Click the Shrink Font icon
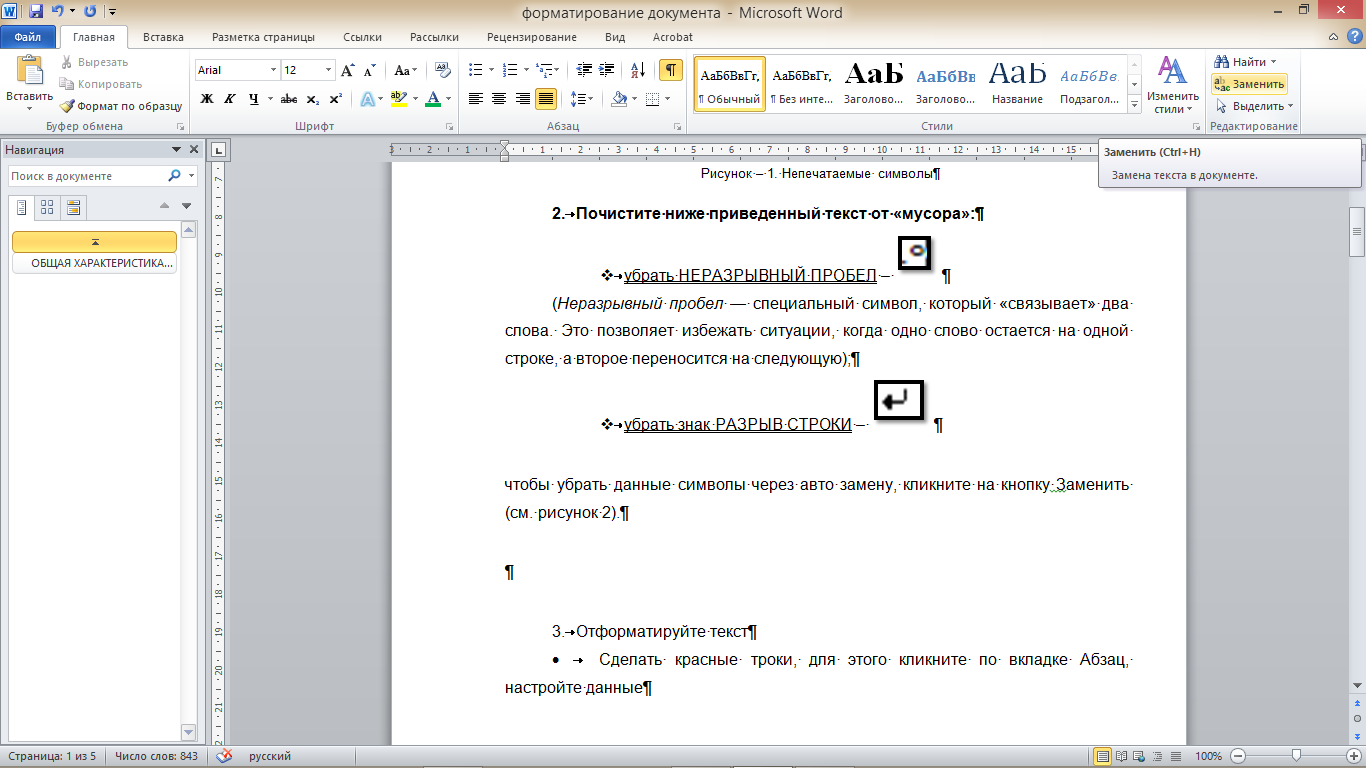Image resolution: width=1366 pixels, height=768 pixels. coord(369,70)
